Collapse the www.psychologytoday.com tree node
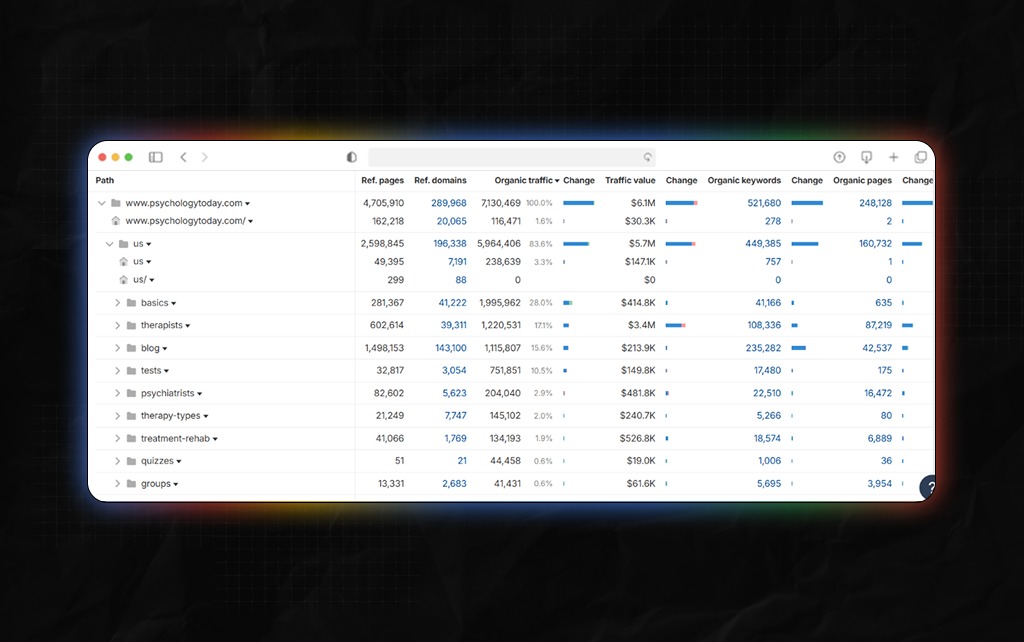 click(x=101, y=203)
